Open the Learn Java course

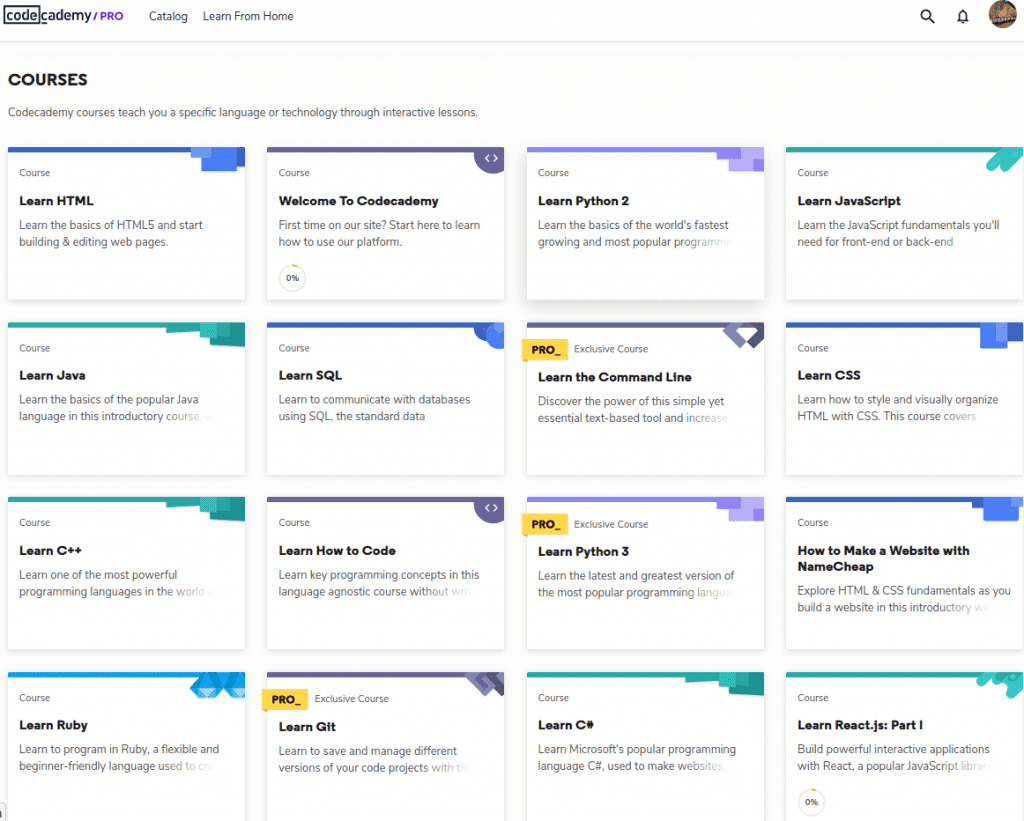[127, 398]
